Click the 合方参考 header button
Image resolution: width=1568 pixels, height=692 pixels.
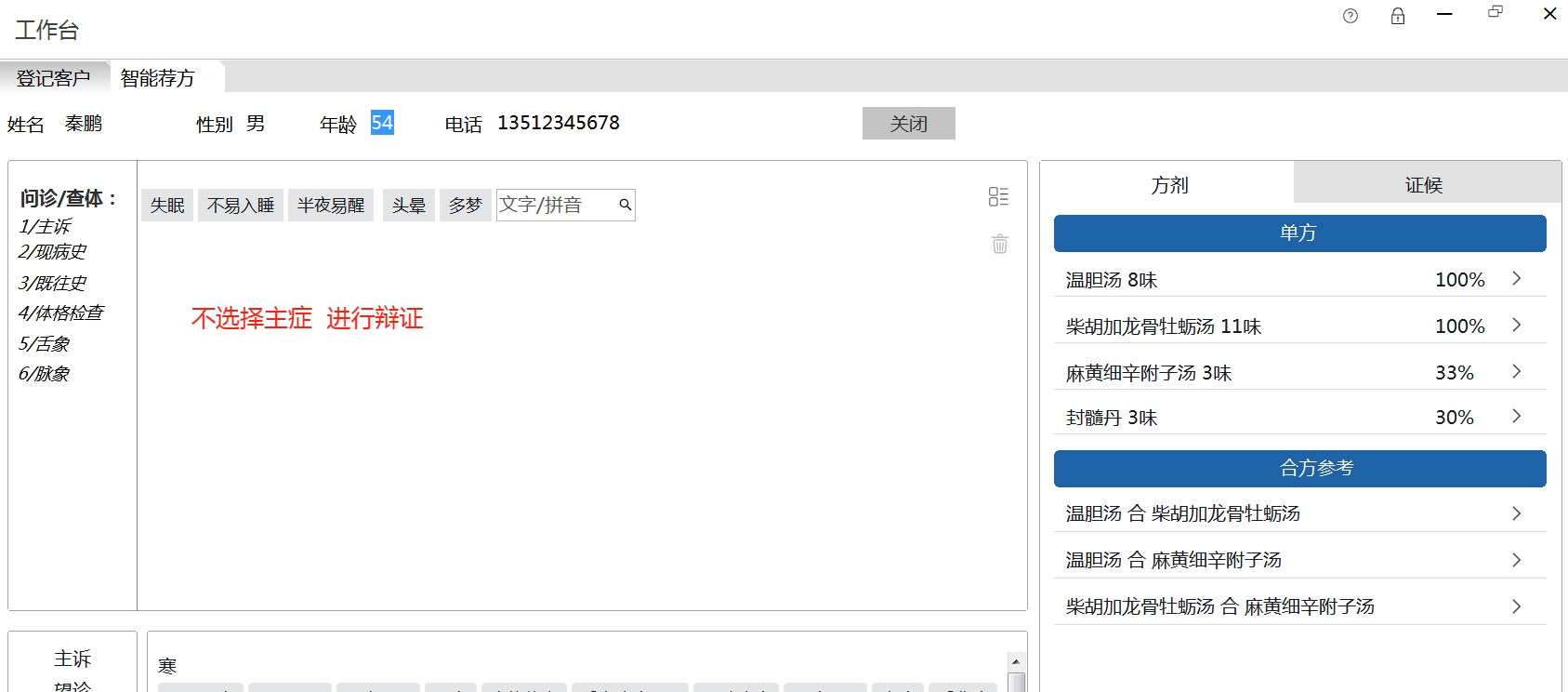pos(1300,469)
